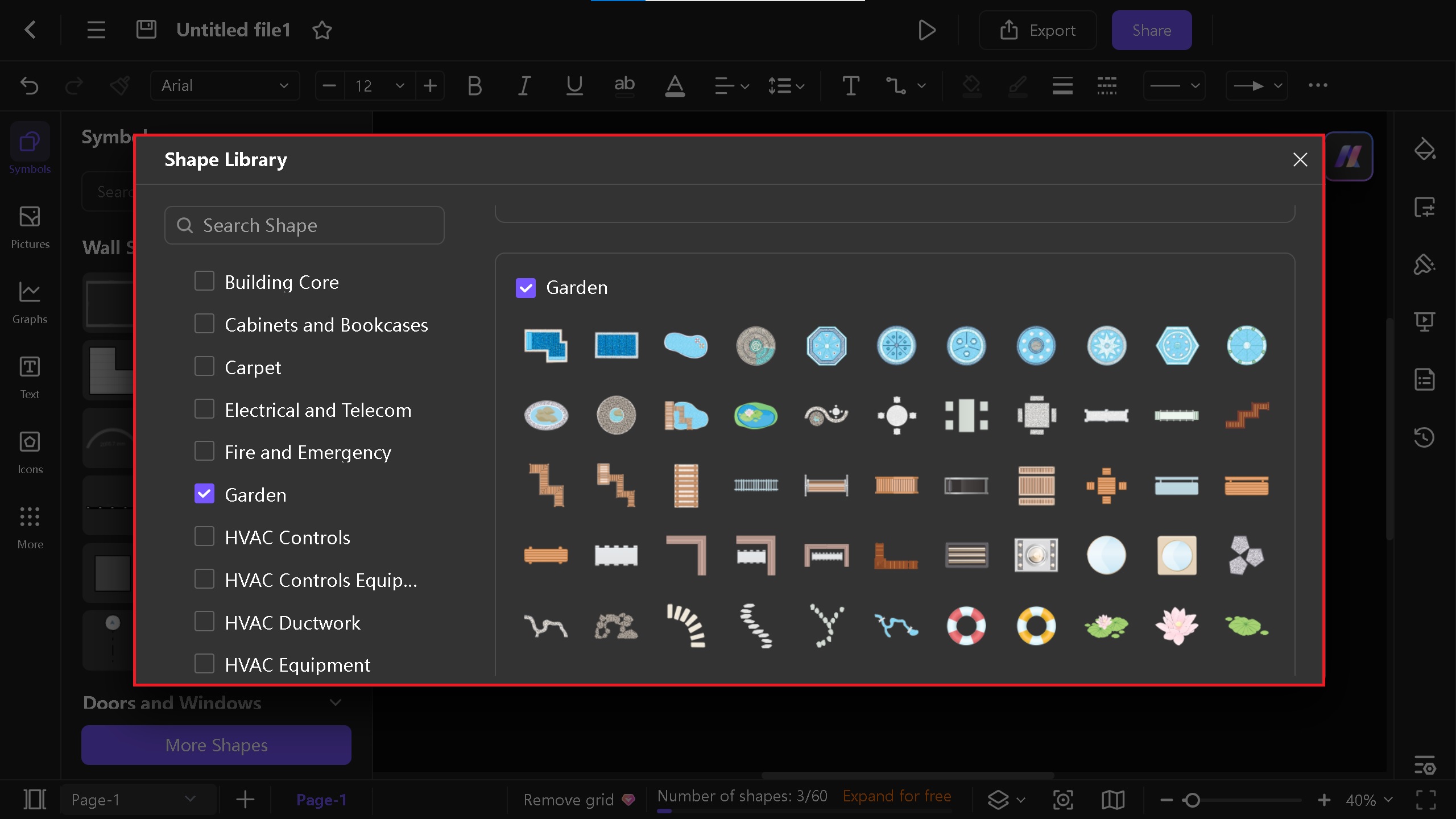Enable the HVAC Controls checkbox
This screenshot has height=819, width=1456.
tap(204, 536)
